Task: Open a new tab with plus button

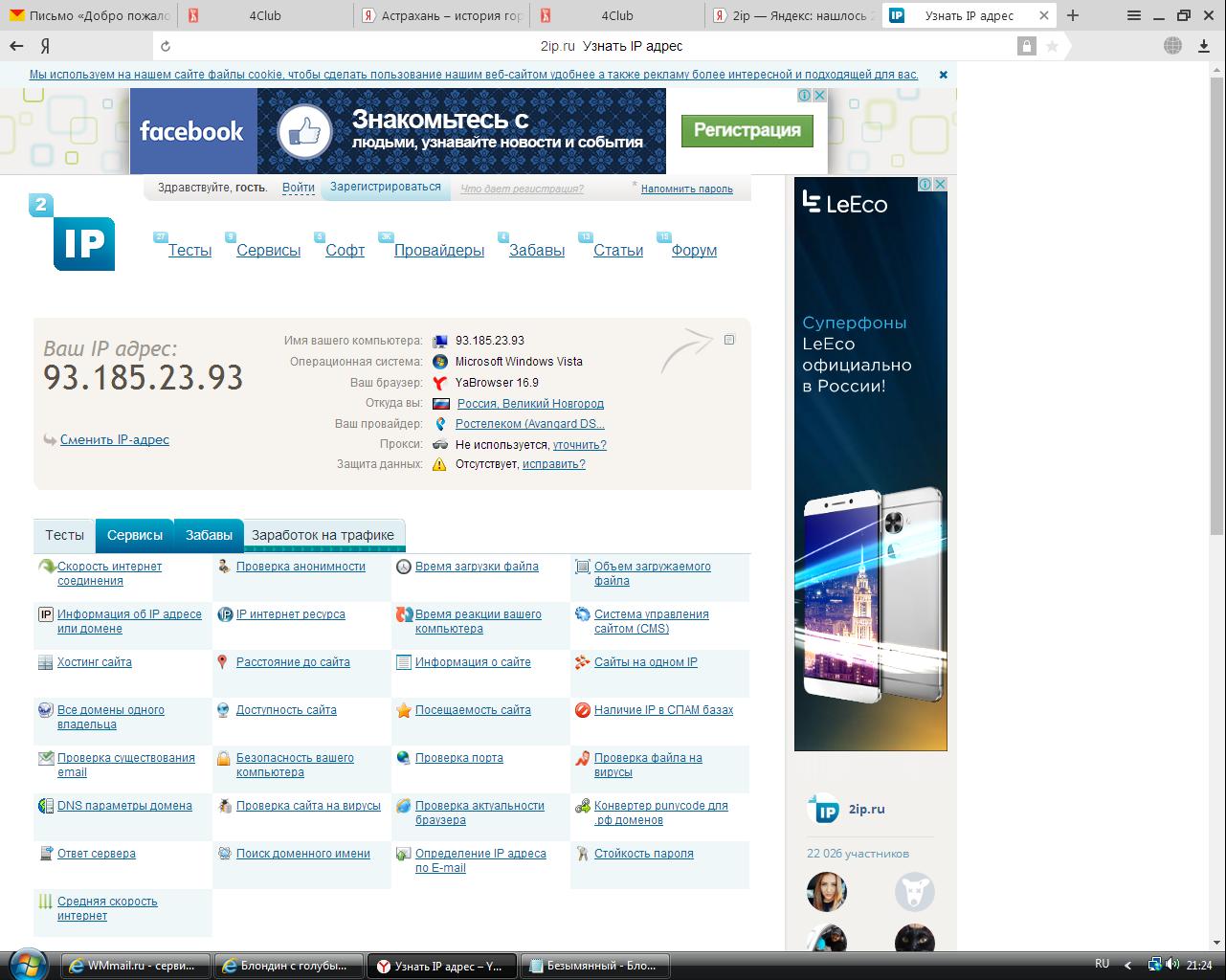Action: pyautogui.click(x=1073, y=15)
